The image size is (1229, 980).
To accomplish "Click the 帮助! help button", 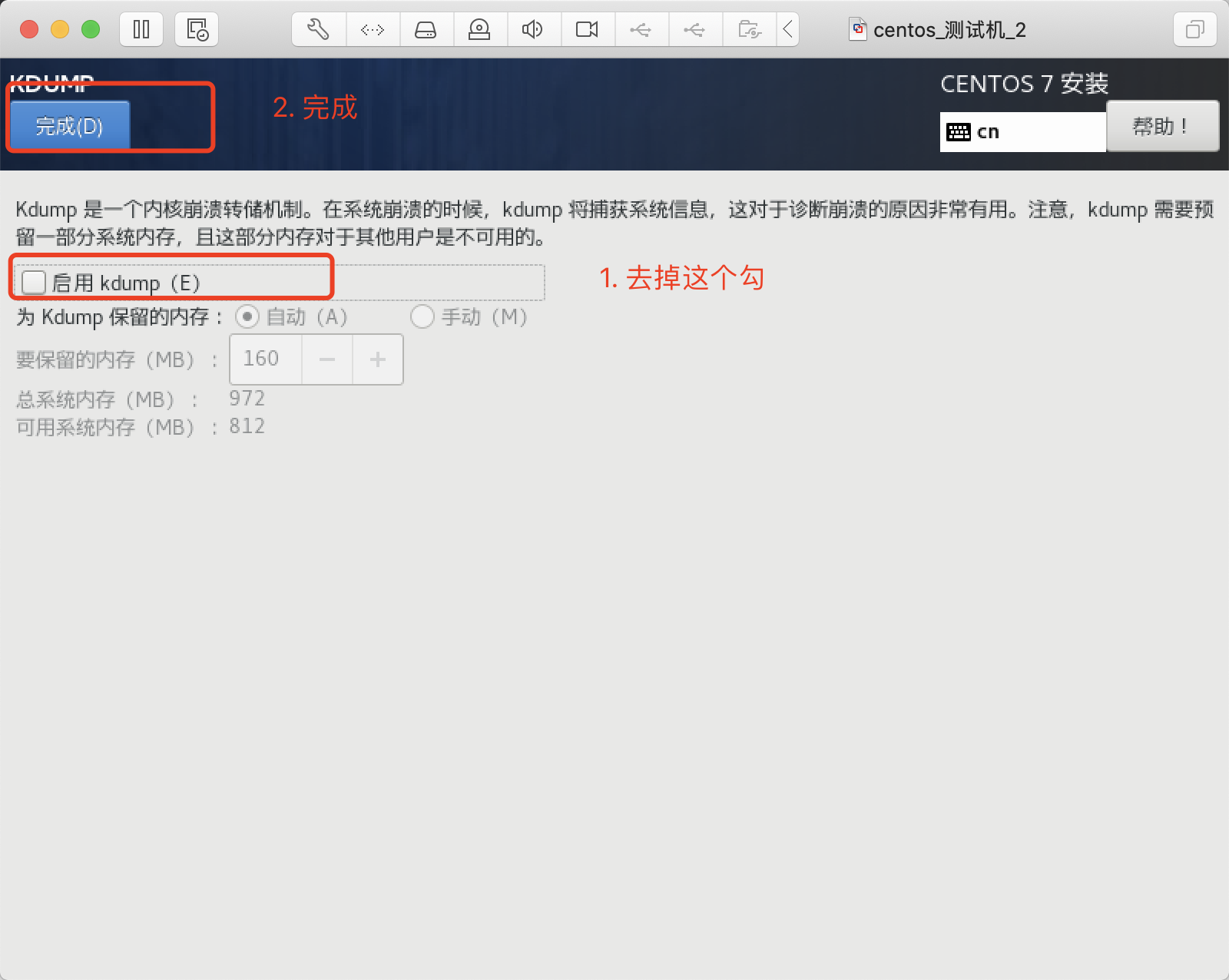I will click(x=1162, y=126).
